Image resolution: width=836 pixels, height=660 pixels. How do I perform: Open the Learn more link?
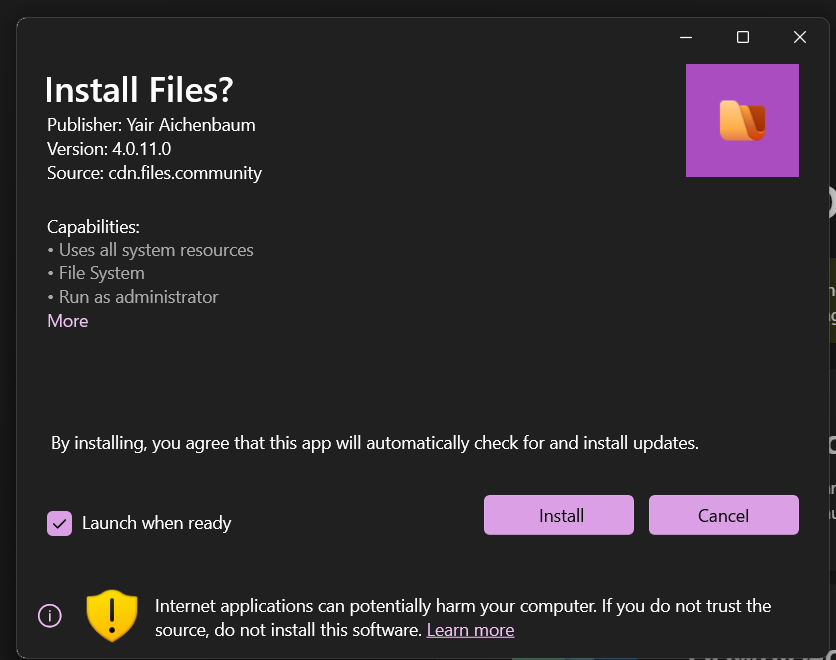click(470, 630)
